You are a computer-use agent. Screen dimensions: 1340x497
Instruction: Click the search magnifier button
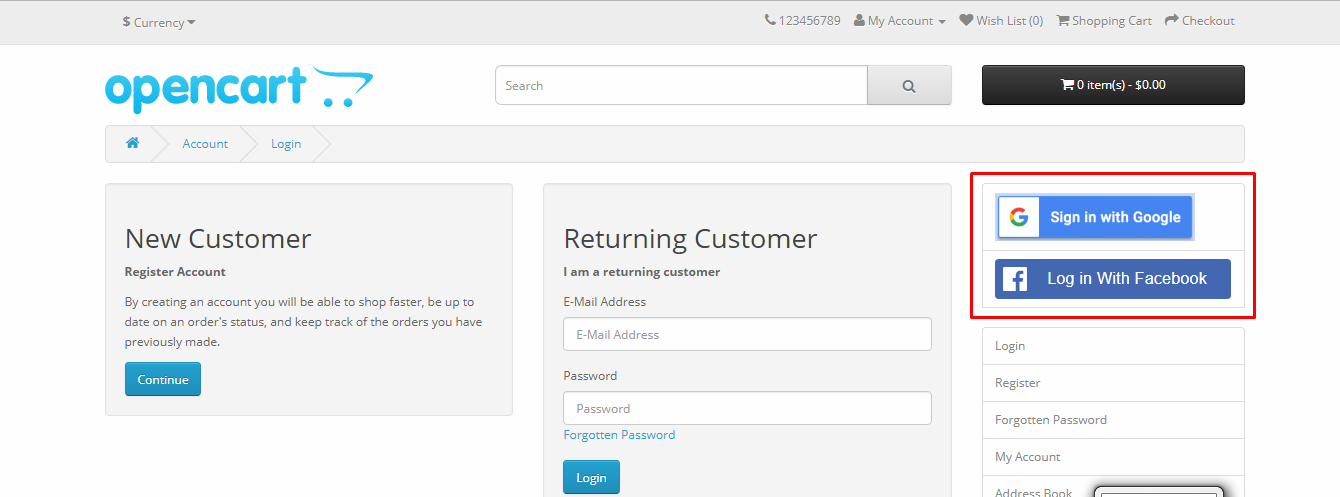point(909,85)
